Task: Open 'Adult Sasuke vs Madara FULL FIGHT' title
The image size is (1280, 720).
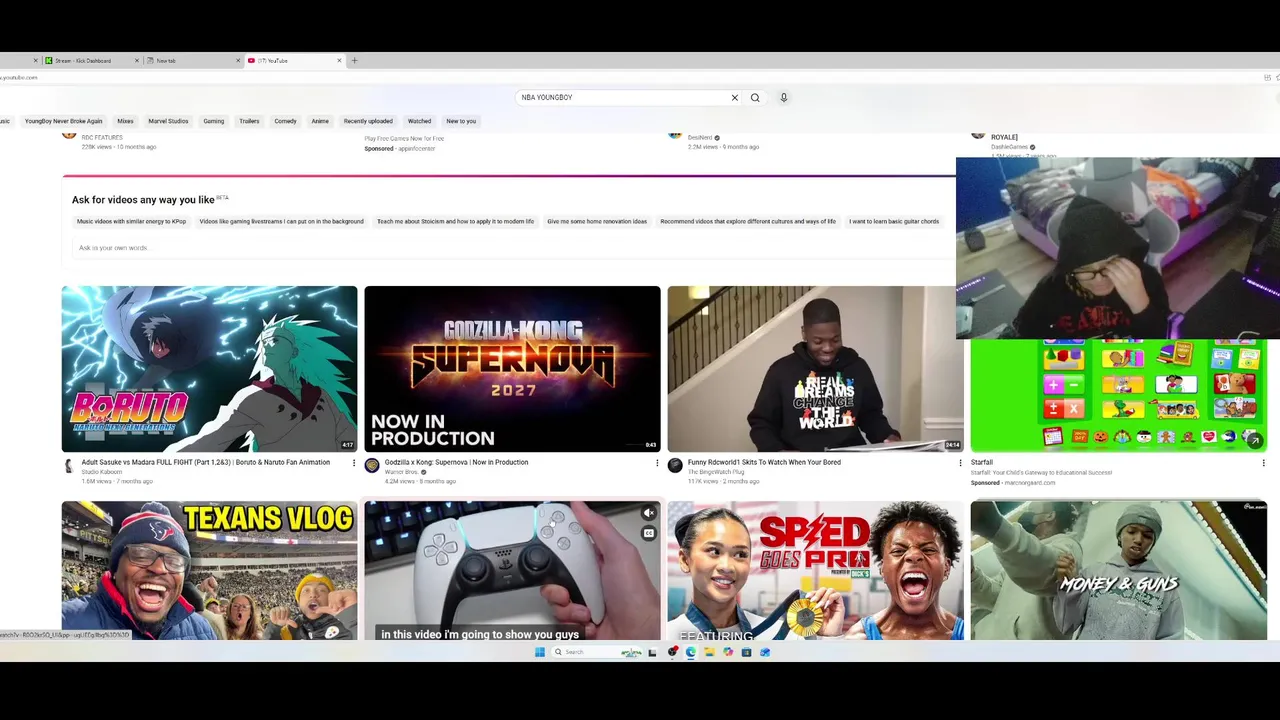Action: [205, 463]
